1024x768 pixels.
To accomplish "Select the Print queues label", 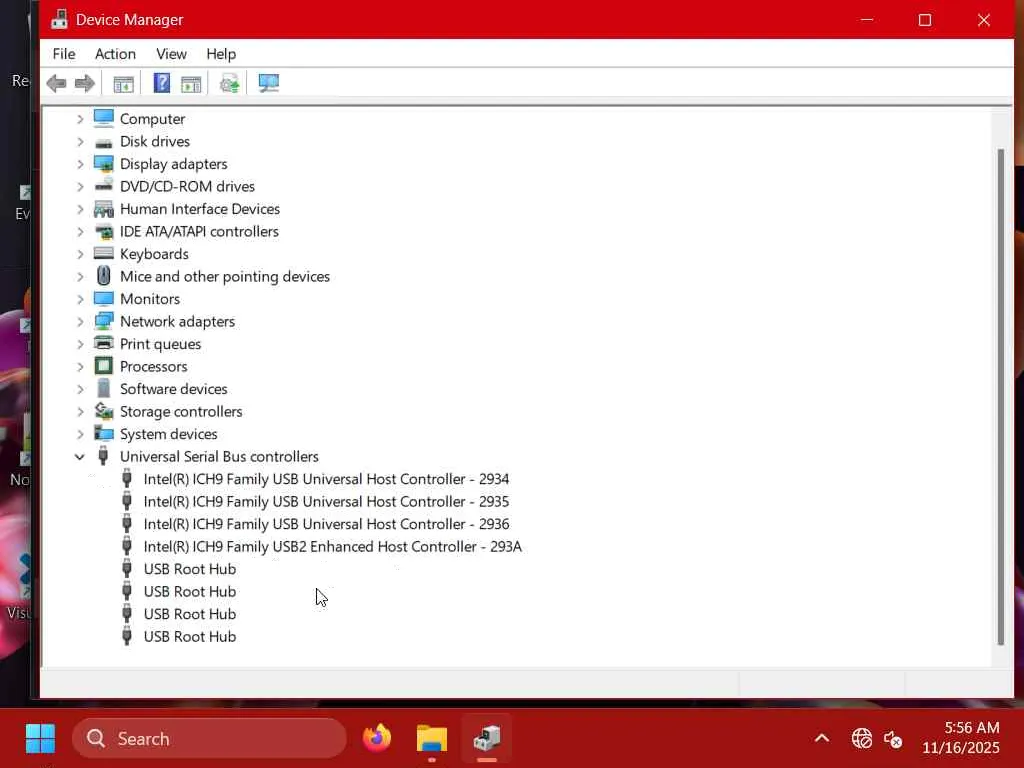I will click(160, 344).
